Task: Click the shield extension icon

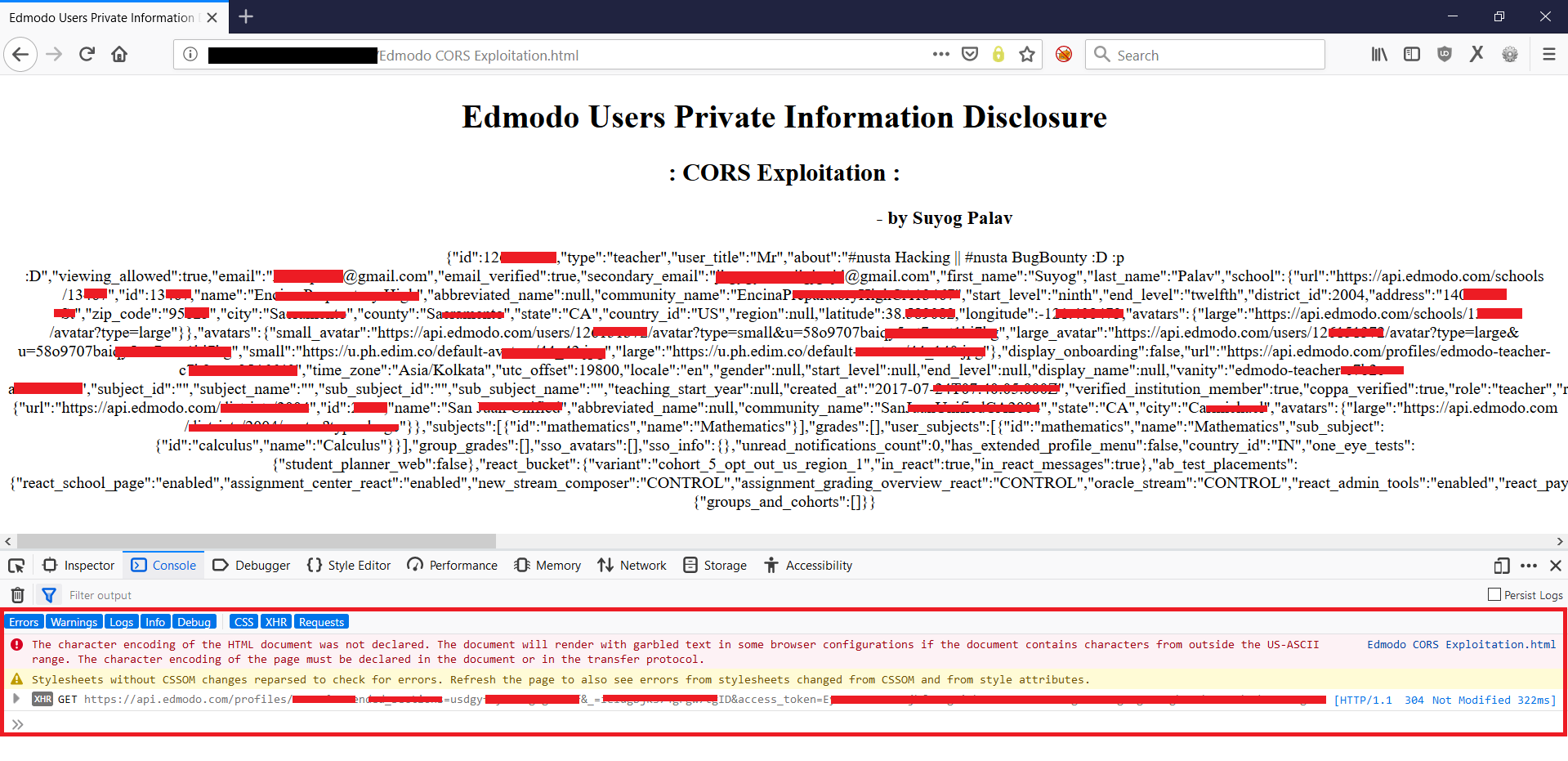Action: (x=1445, y=55)
